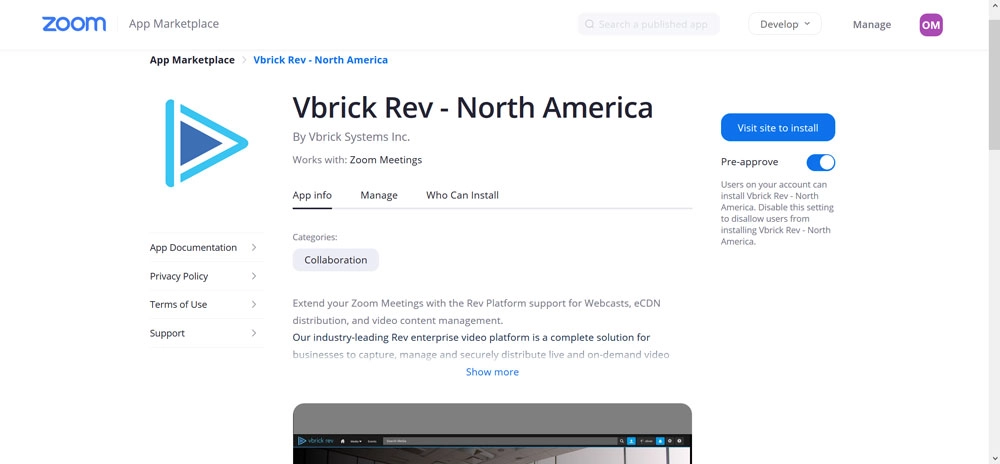Image resolution: width=1000 pixels, height=464 pixels.
Task: Click the Zoom logo
Action: tap(74, 24)
